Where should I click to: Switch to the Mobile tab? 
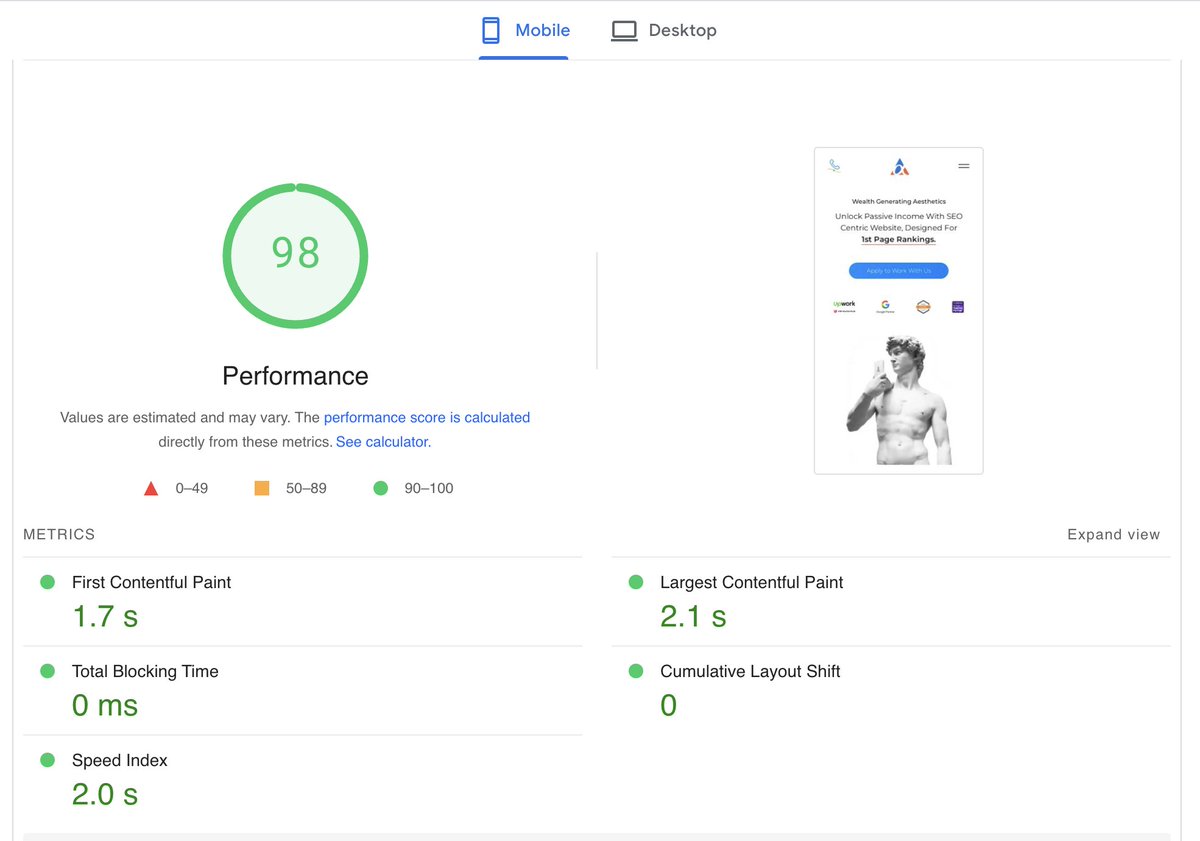point(524,31)
